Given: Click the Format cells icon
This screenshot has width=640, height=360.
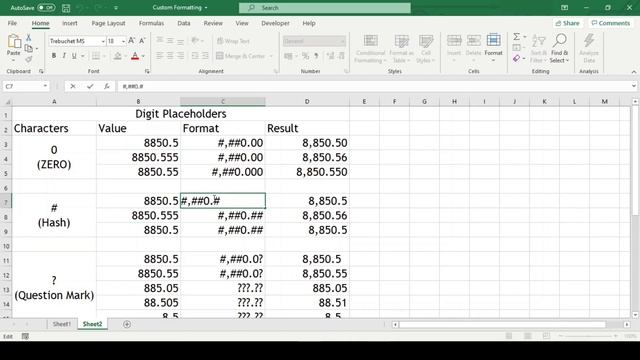Looking at the screenshot, I should point(493,41).
